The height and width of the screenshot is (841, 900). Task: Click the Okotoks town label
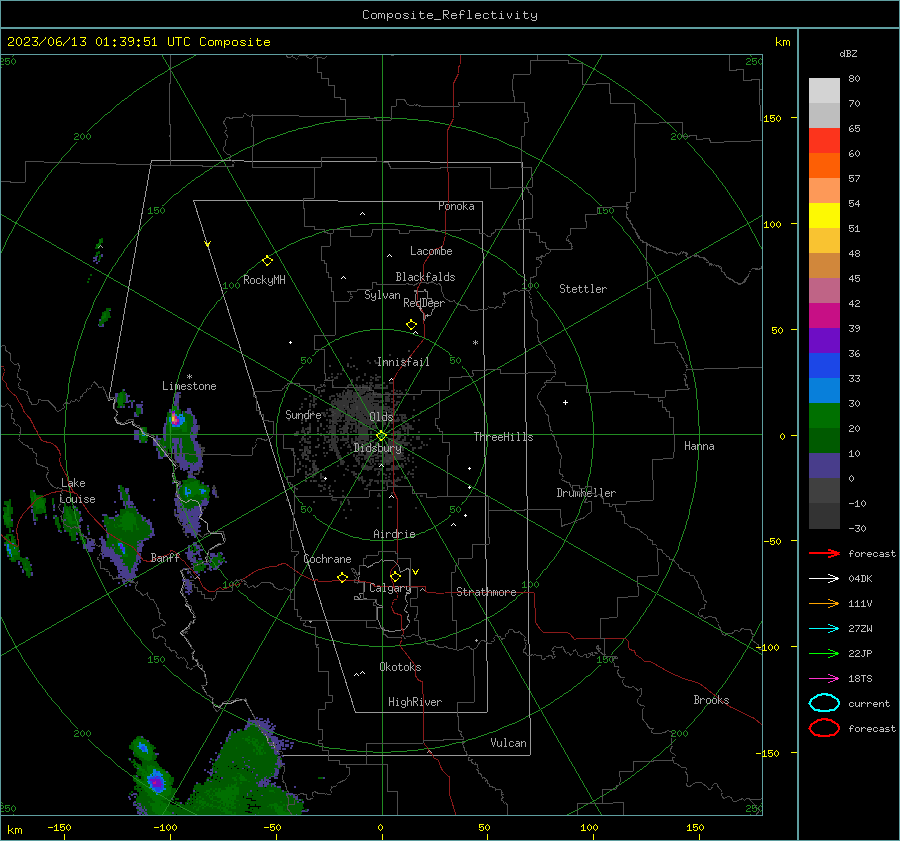click(x=400, y=667)
